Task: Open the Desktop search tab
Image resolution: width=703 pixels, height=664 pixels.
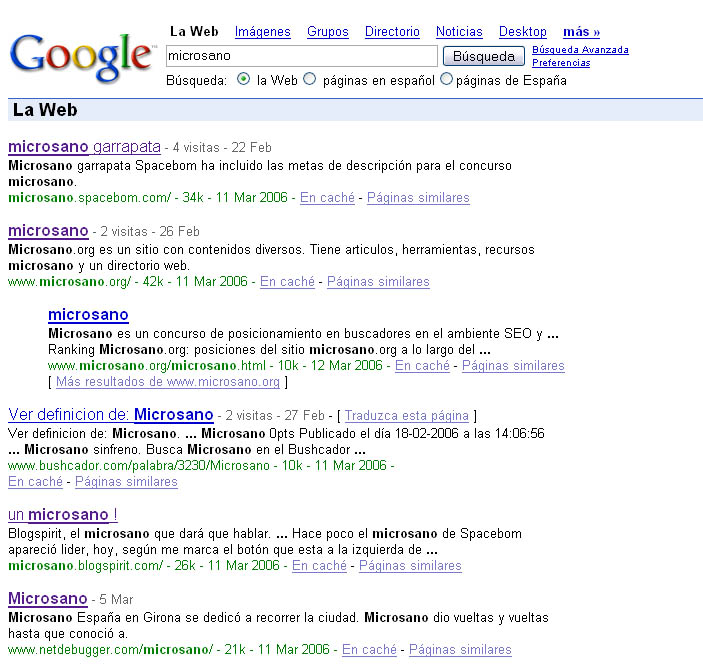Action: click(x=523, y=32)
